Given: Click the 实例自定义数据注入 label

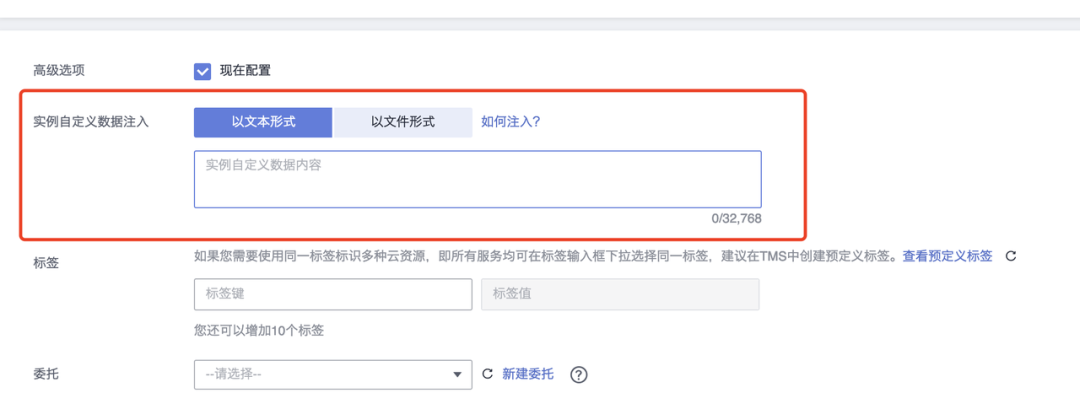Looking at the screenshot, I should click(91, 123).
